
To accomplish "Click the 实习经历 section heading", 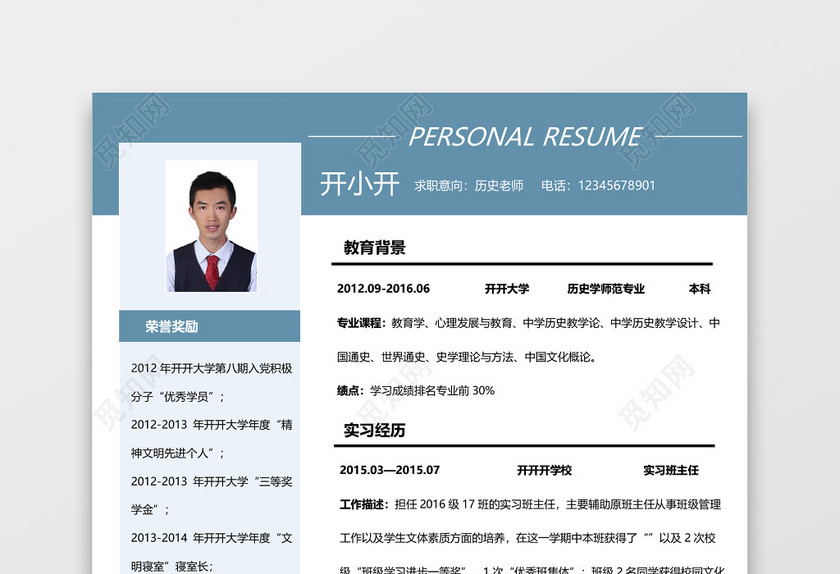I will pos(374,430).
